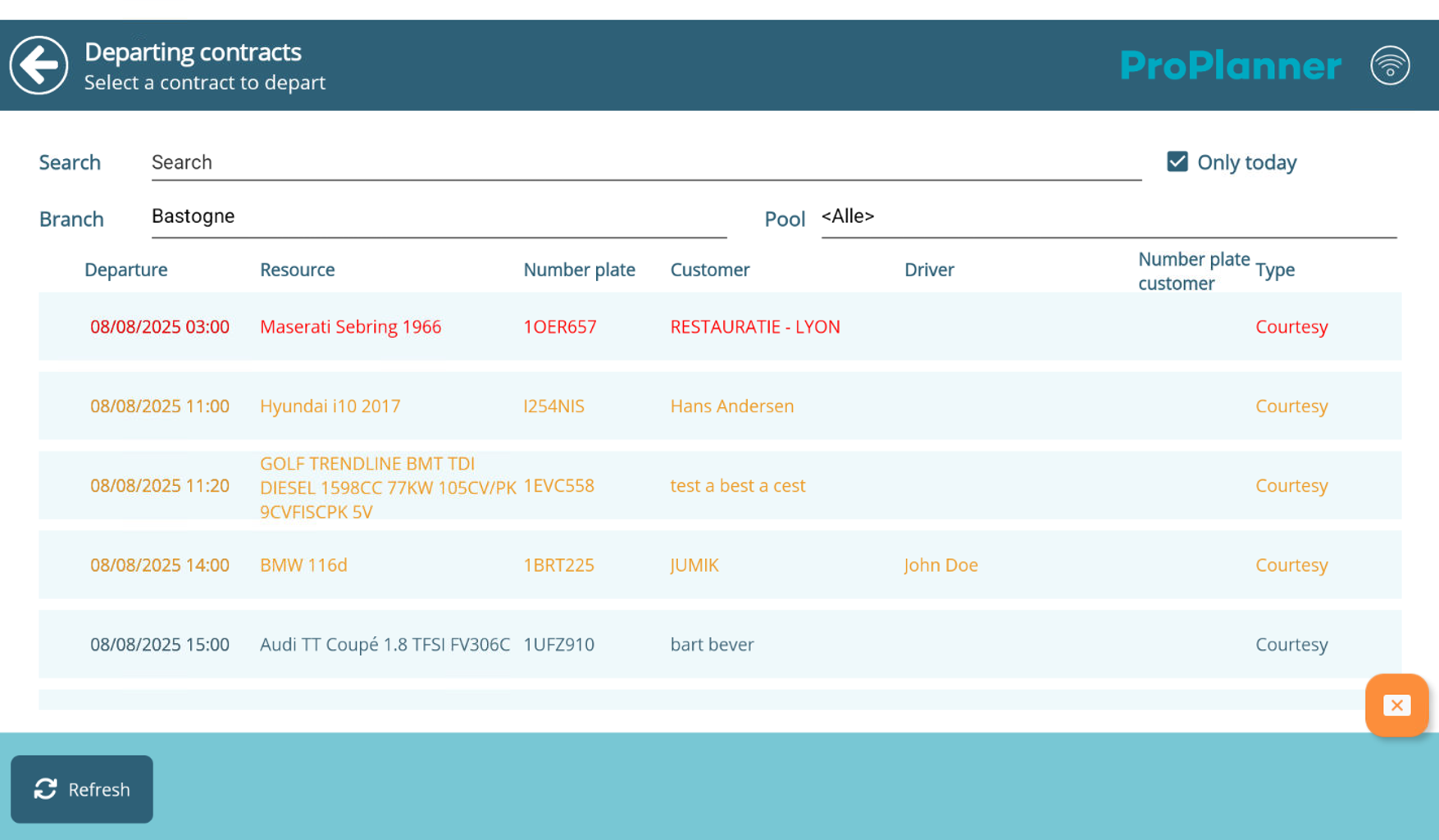Screen dimensions: 1439x840
Task: Open the Pool dropdown showing <Alle>
Action: click(x=1109, y=217)
